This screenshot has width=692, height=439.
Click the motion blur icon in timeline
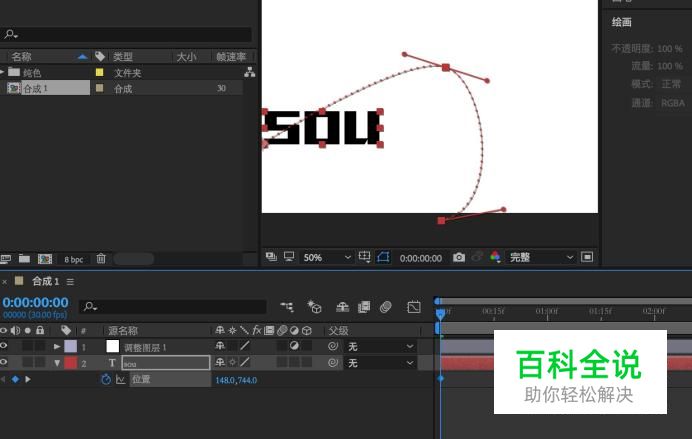click(x=386, y=307)
